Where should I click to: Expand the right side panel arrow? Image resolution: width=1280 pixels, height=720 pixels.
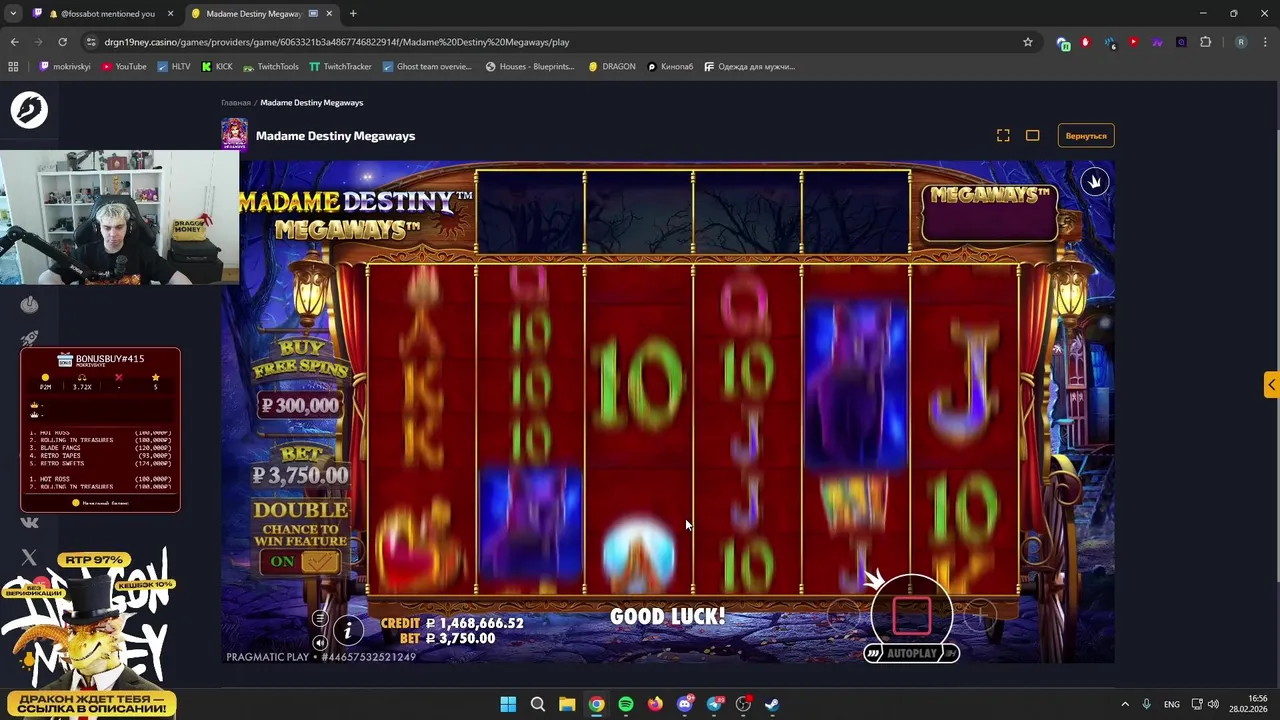tap(1271, 385)
